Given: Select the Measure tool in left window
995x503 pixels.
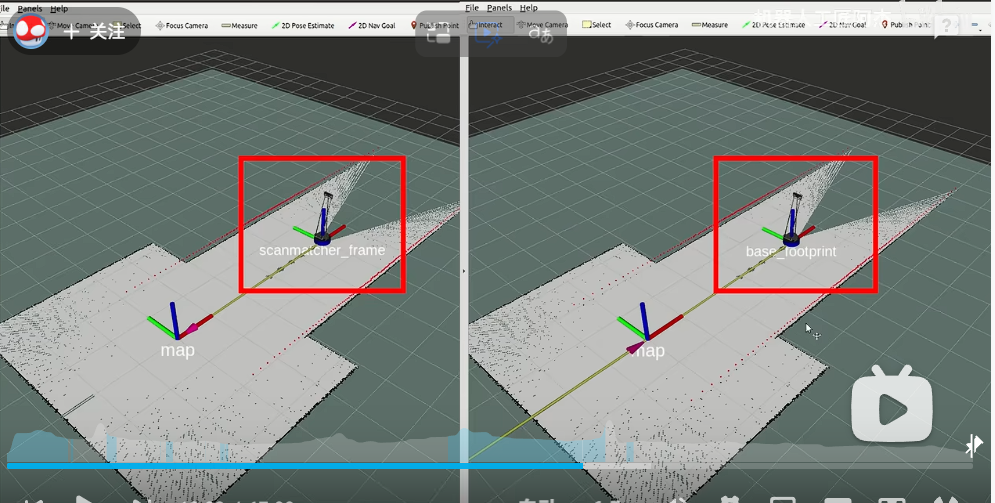Looking at the screenshot, I should [x=239, y=25].
